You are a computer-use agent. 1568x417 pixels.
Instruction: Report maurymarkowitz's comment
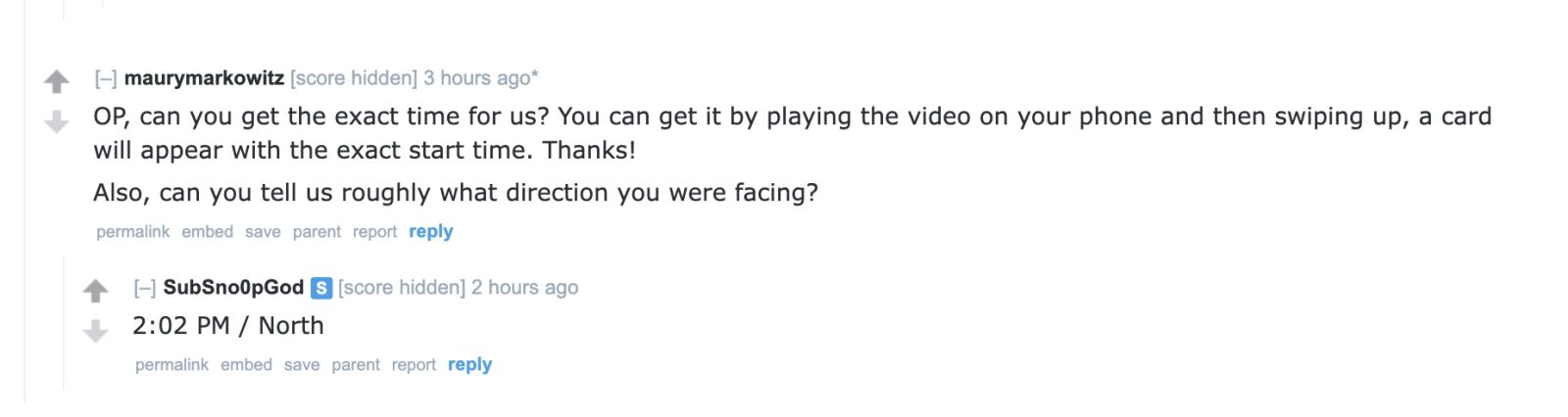point(374,232)
